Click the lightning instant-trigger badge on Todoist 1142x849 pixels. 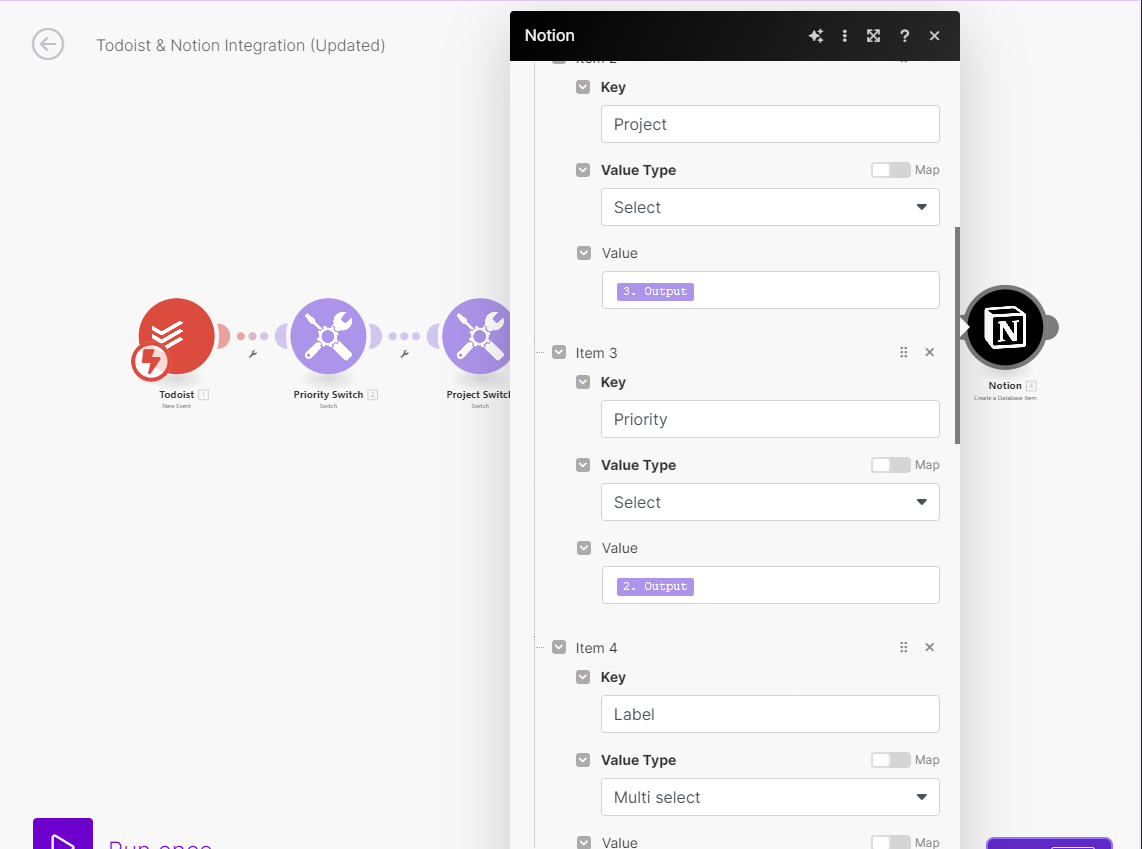150,361
